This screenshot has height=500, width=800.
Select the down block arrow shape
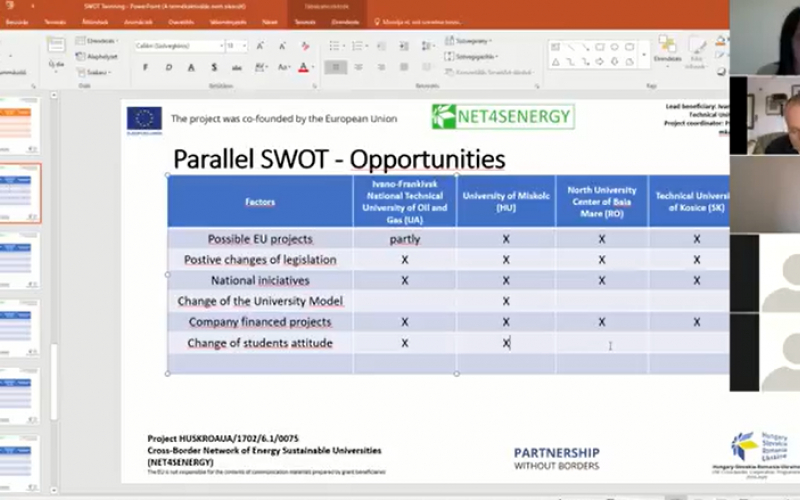coord(615,62)
